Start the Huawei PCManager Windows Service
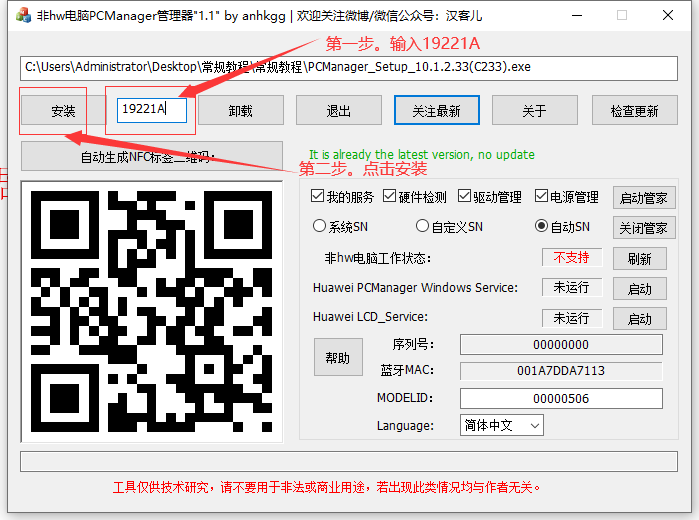699x520 pixels. tap(640, 289)
